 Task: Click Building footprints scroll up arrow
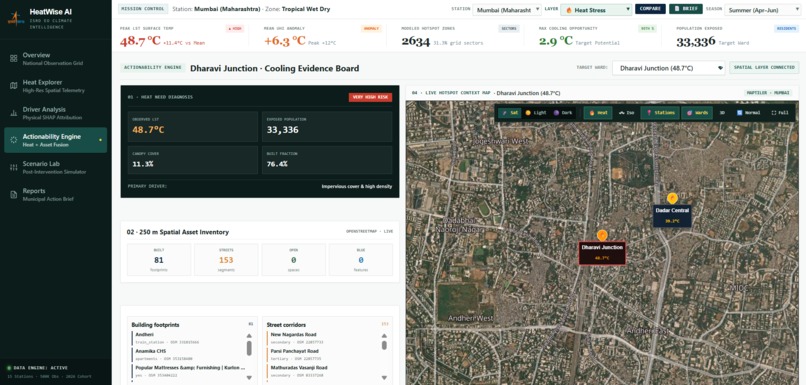(x=249, y=336)
